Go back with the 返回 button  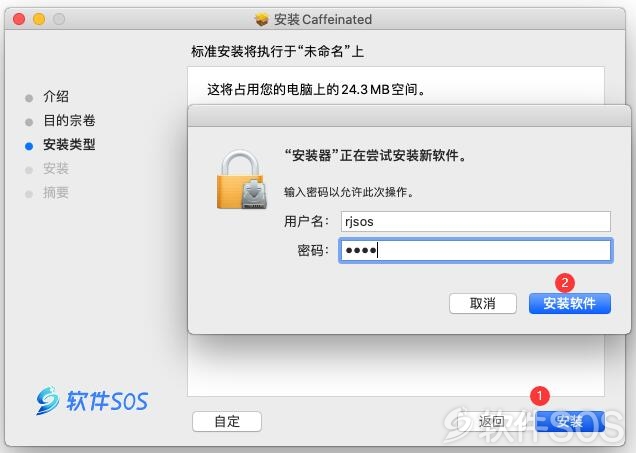click(490, 421)
